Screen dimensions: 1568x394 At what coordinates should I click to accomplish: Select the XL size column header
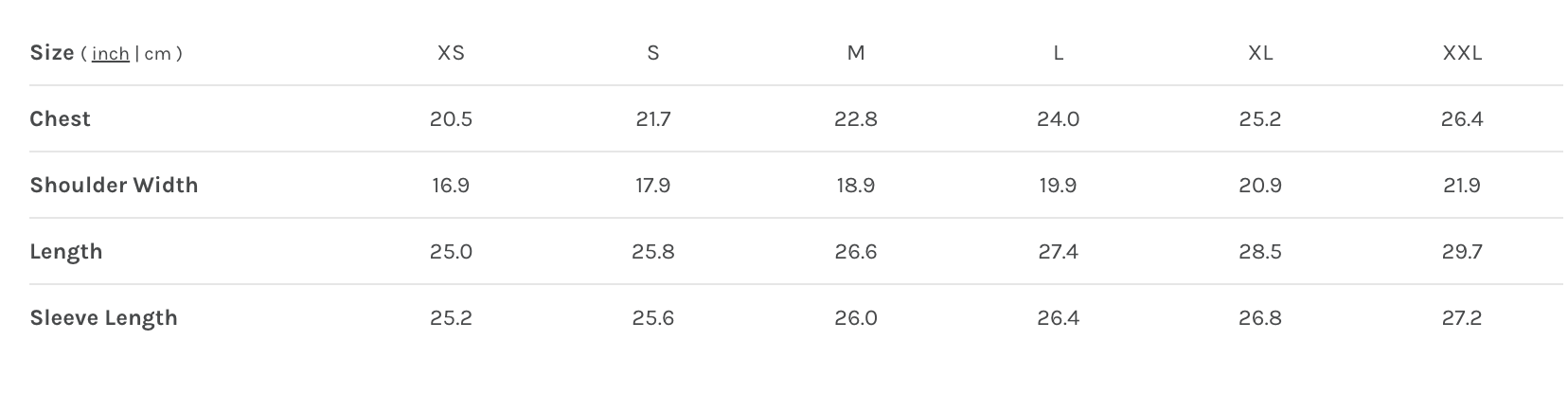[x=1260, y=53]
